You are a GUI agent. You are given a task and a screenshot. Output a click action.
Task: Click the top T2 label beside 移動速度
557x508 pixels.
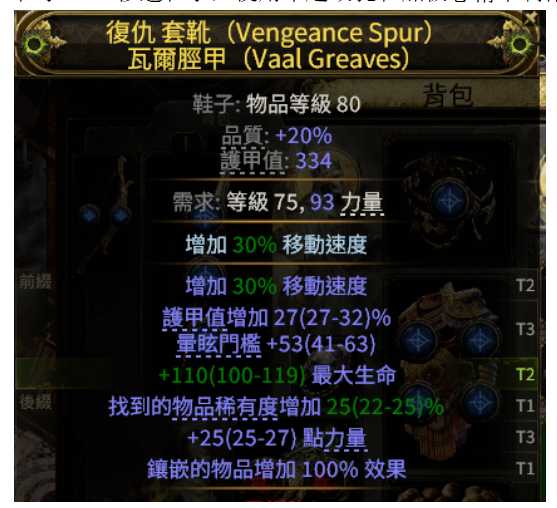tap(525, 285)
